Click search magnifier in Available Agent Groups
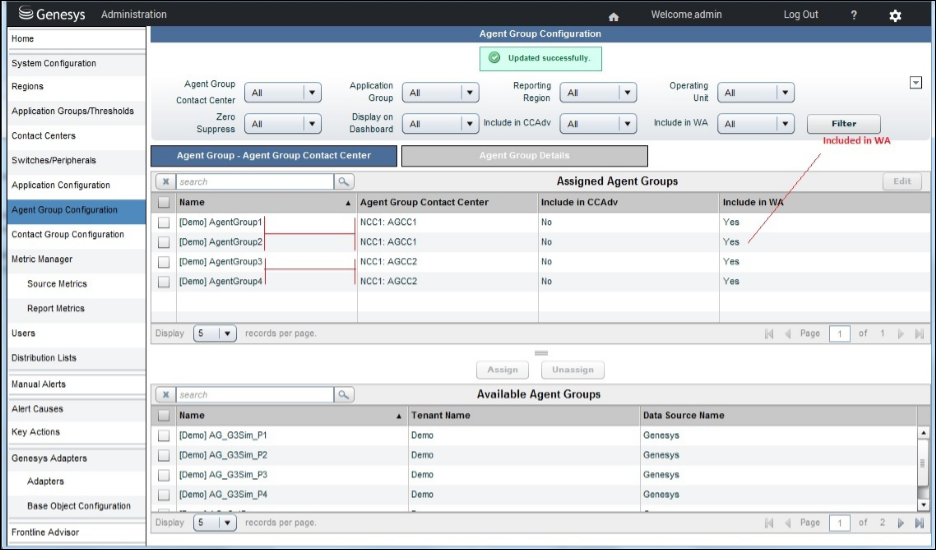 tap(344, 395)
